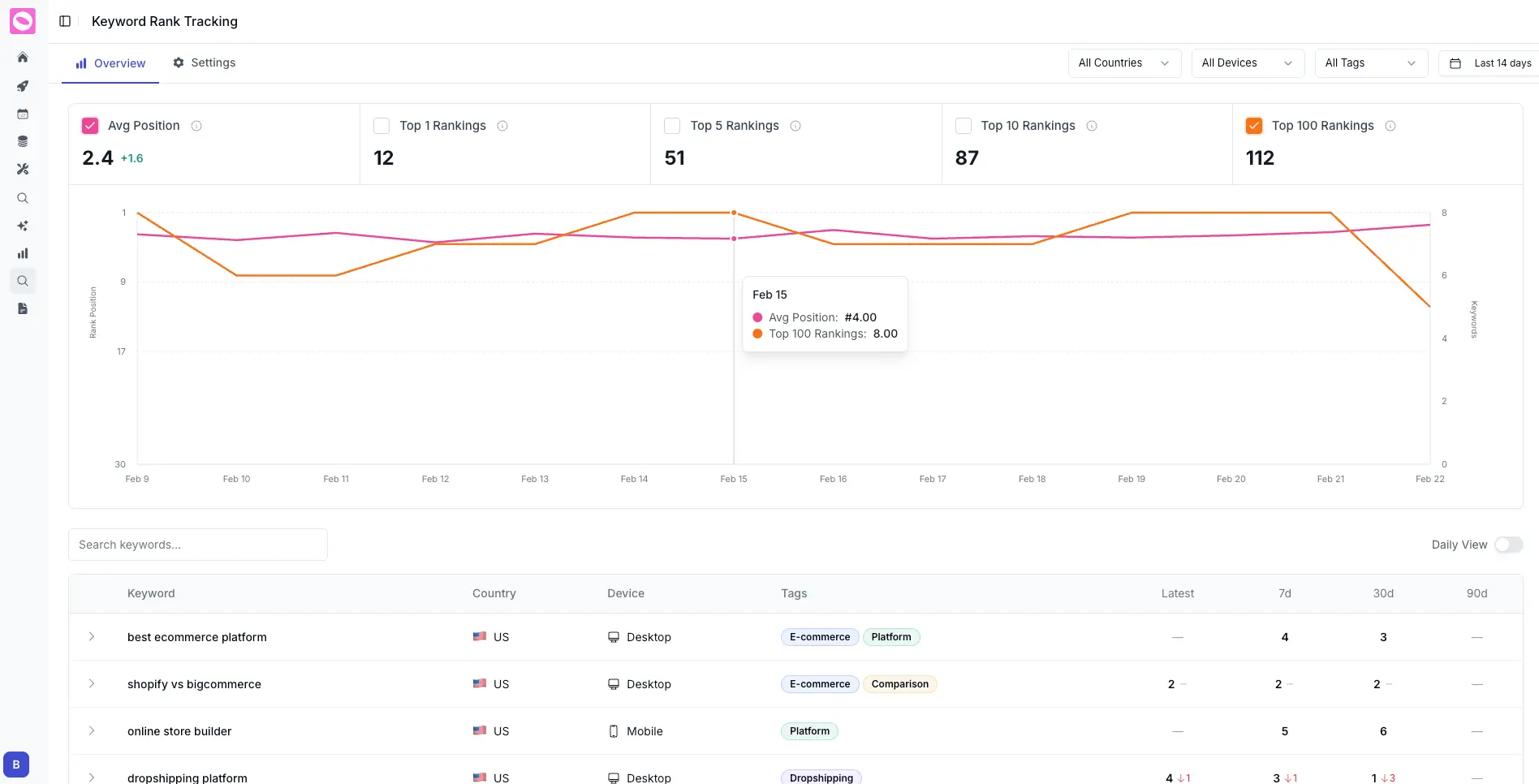This screenshot has height=784, width=1539.
Task: Open the Home sidebar icon
Action: coord(22,58)
